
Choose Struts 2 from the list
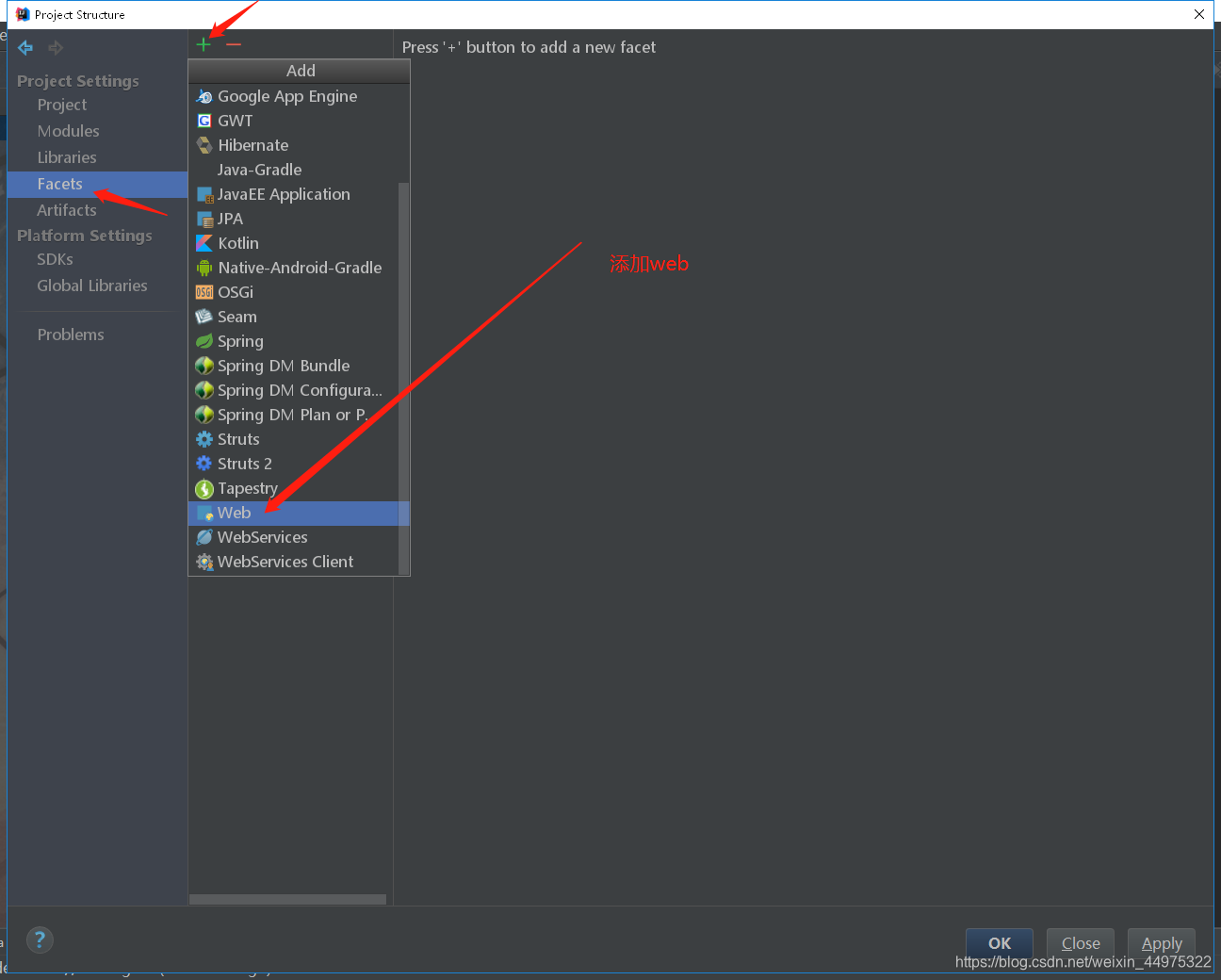point(294,464)
